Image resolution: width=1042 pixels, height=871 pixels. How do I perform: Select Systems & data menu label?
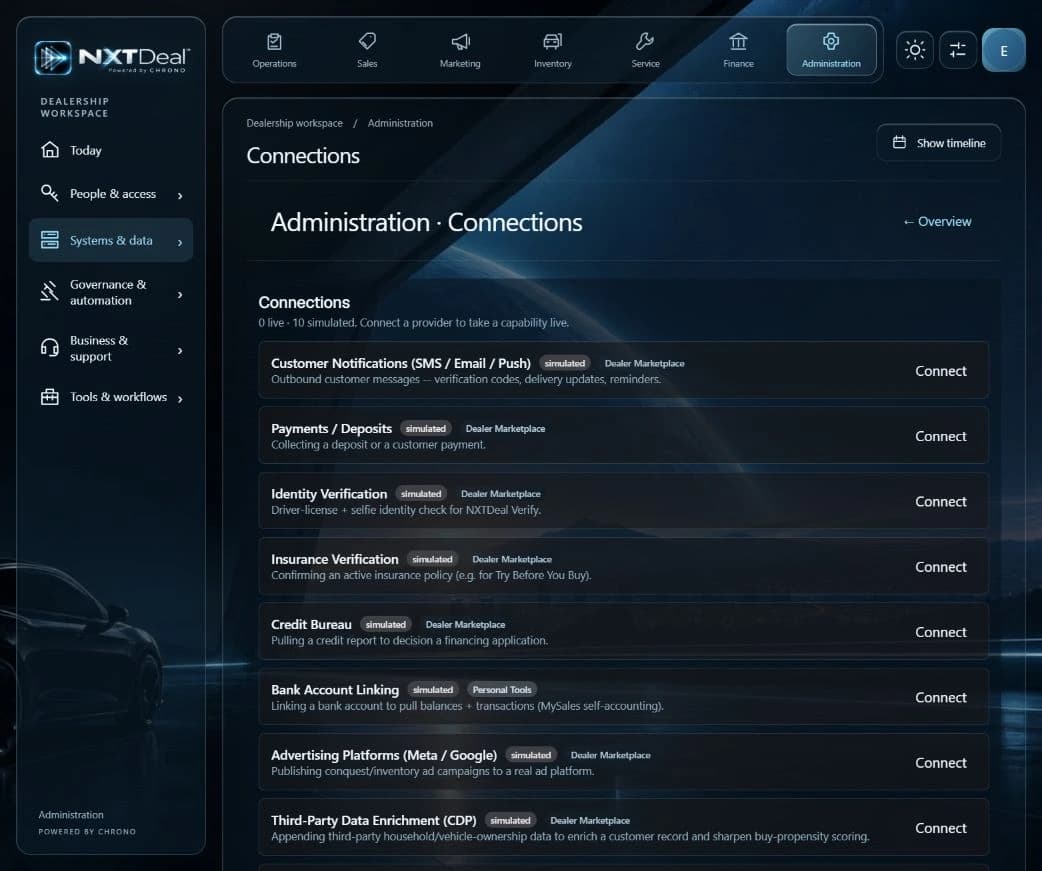coord(111,240)
